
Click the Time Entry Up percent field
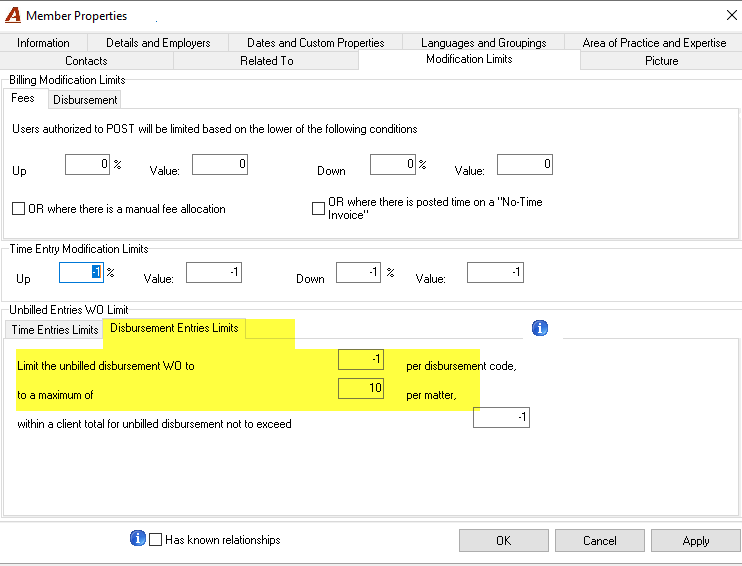81,273
